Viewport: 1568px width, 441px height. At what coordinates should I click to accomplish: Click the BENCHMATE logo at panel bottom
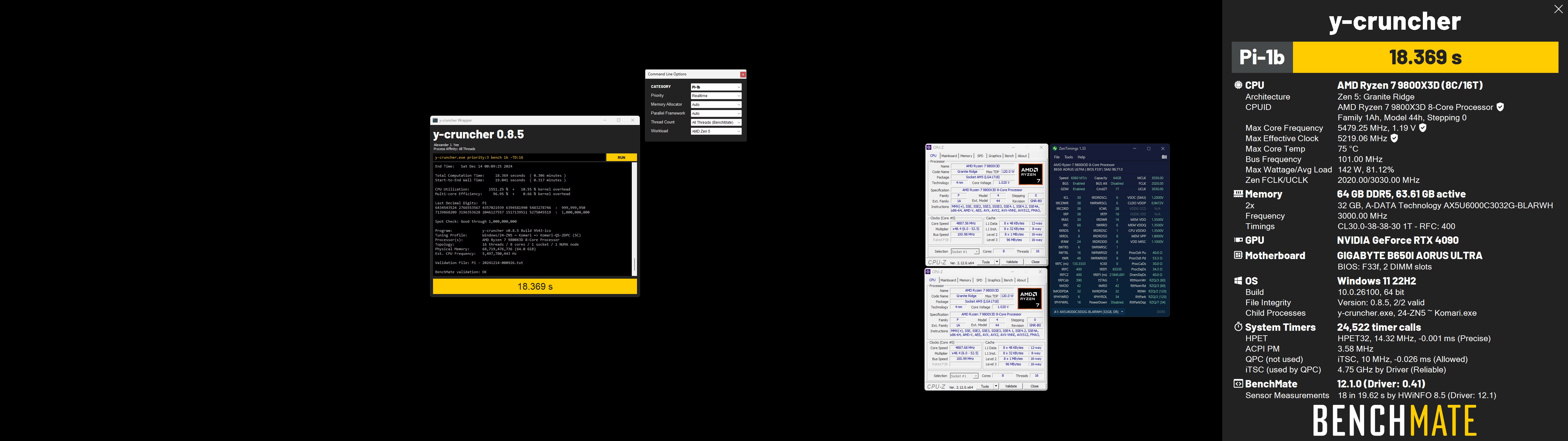click(x=1395, y=420)
